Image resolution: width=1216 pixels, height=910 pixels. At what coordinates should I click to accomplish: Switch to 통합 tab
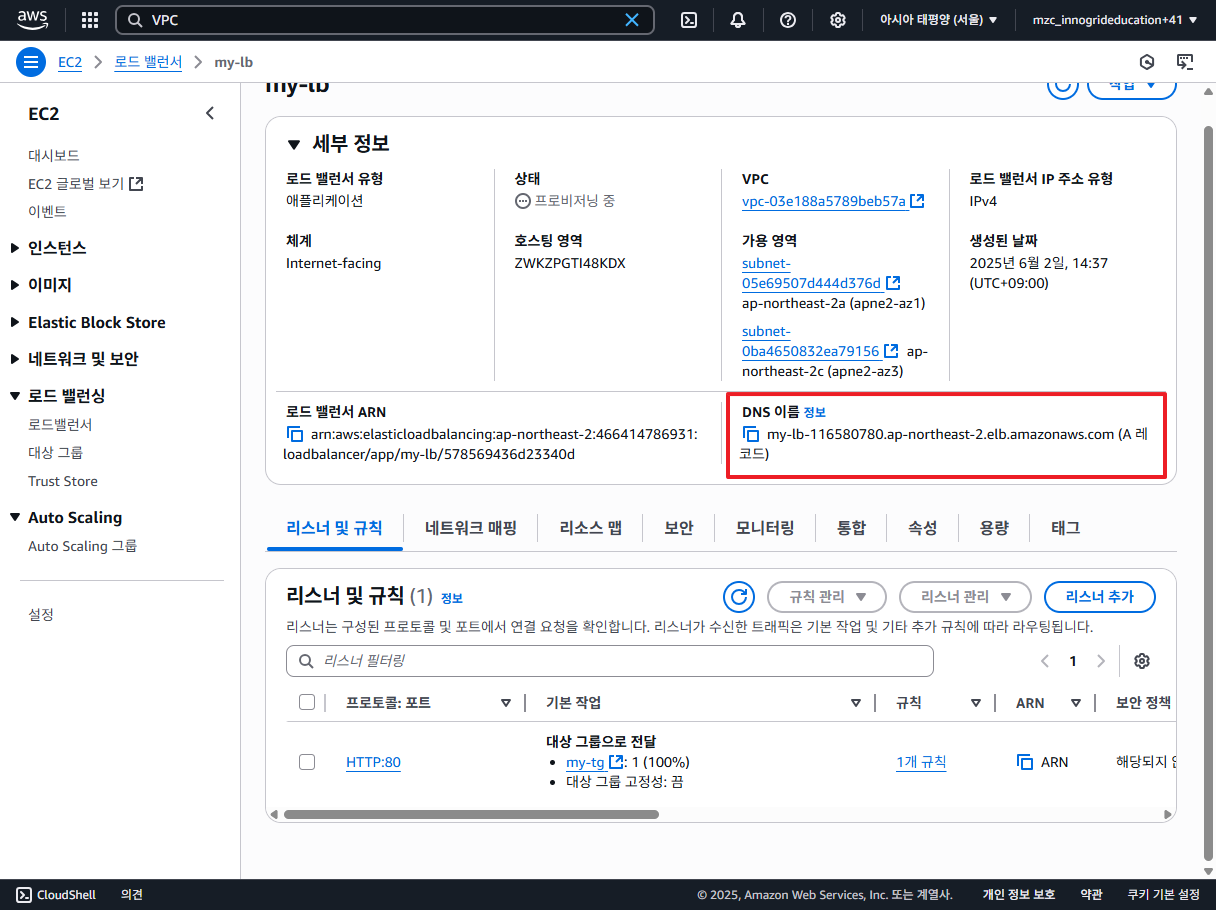pyautogui.click(x=851, y=528)
